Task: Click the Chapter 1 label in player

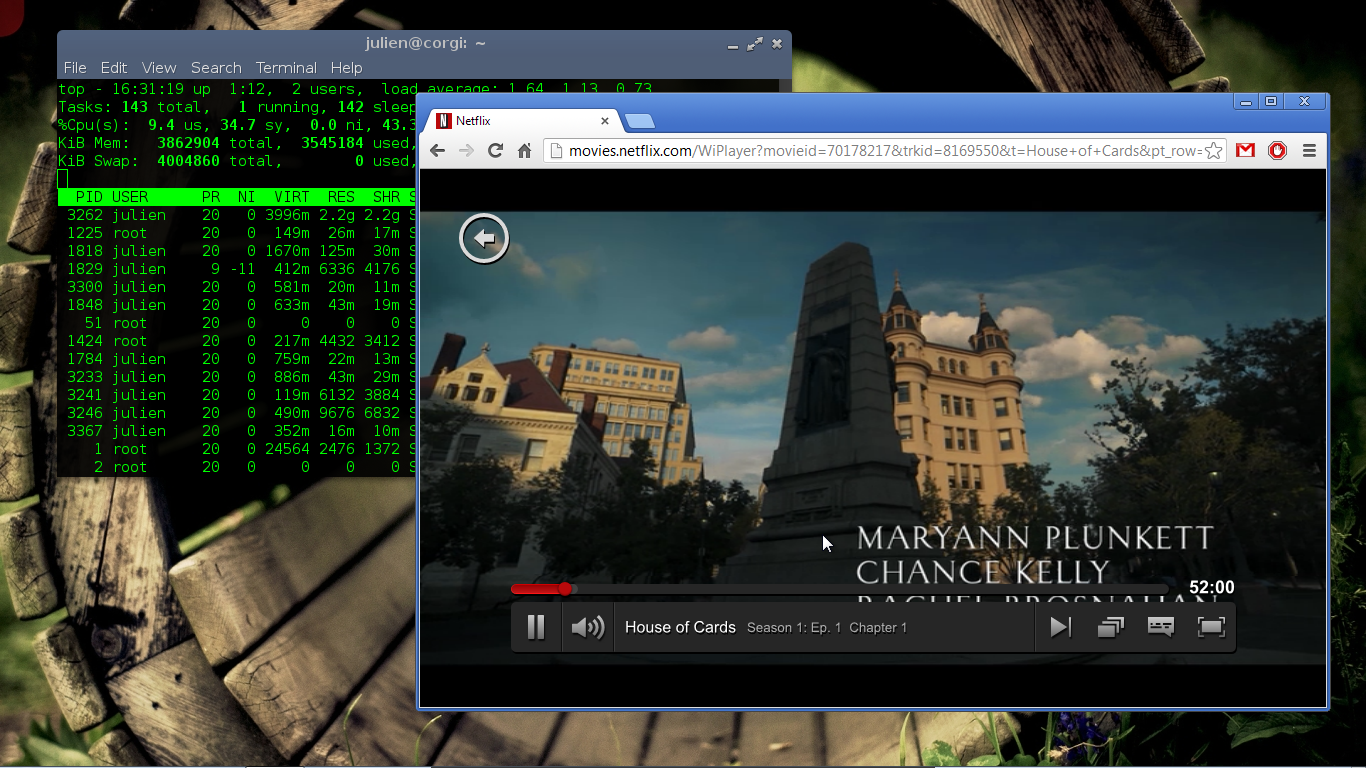Action: (x=878, y=628)
